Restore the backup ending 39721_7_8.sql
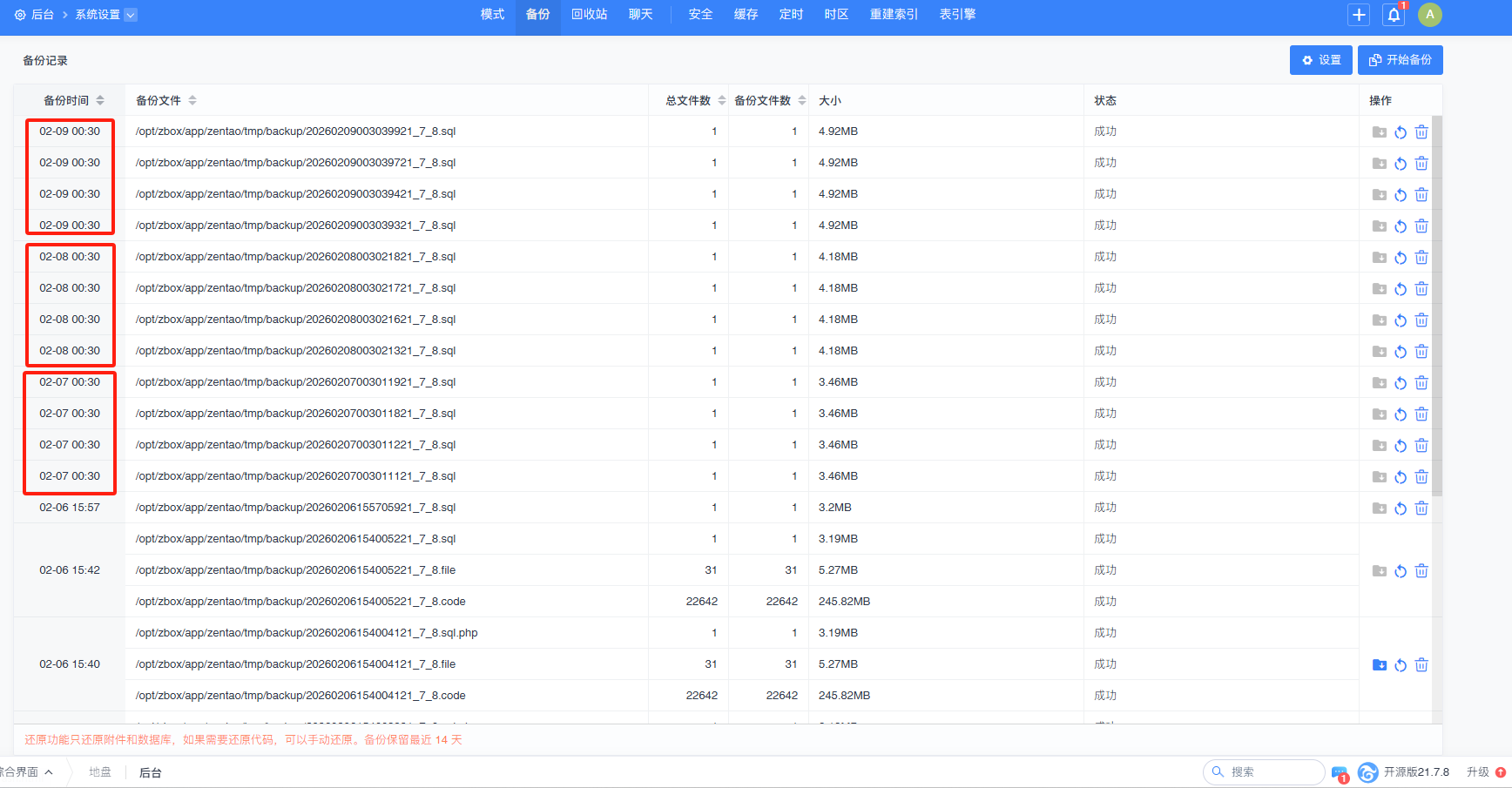 (x=1401, y=164)
